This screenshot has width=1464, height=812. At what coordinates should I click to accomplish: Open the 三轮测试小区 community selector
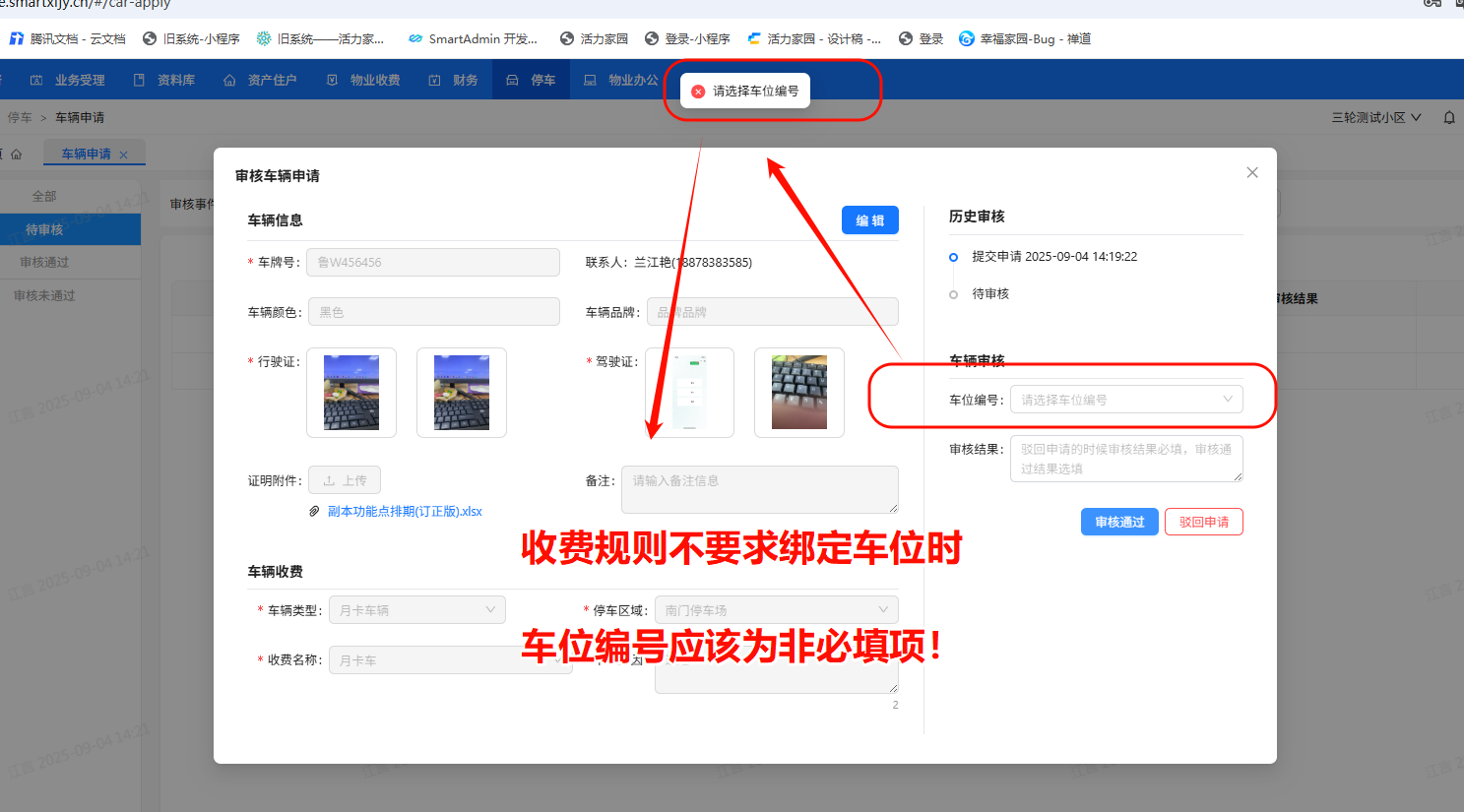tap(1376, 117)
